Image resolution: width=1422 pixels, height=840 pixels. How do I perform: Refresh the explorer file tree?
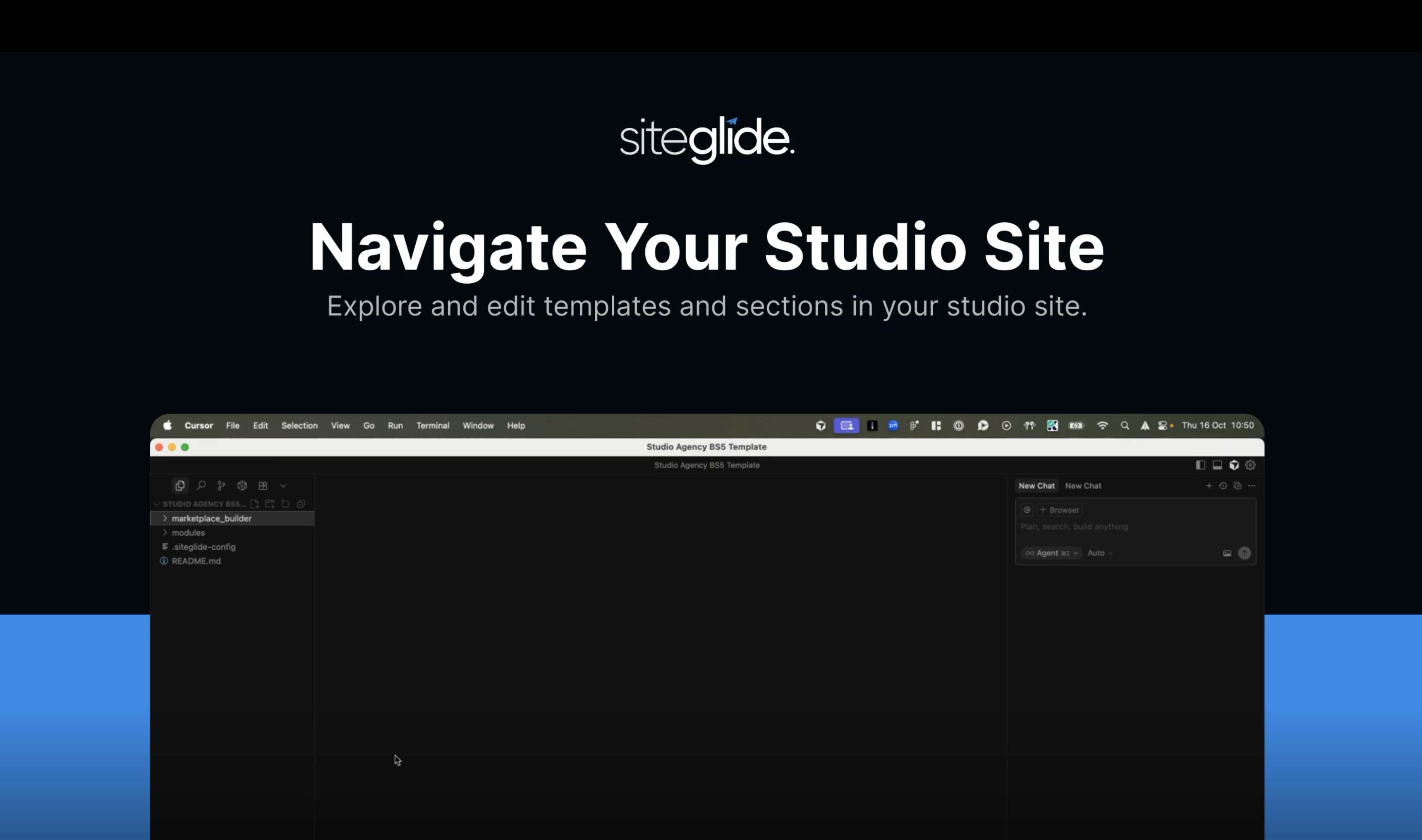[x=285, y=504]
